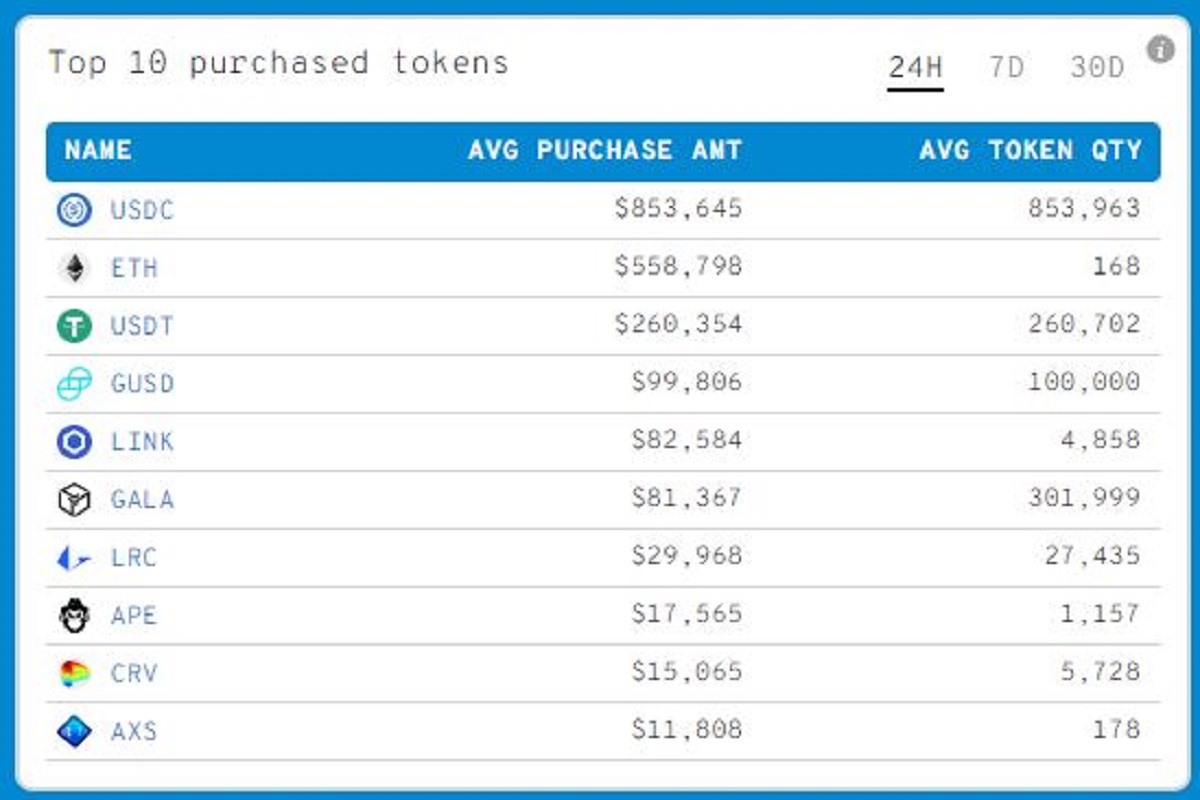
Task: Open the GALA token link
Action: tap(142, 500)
